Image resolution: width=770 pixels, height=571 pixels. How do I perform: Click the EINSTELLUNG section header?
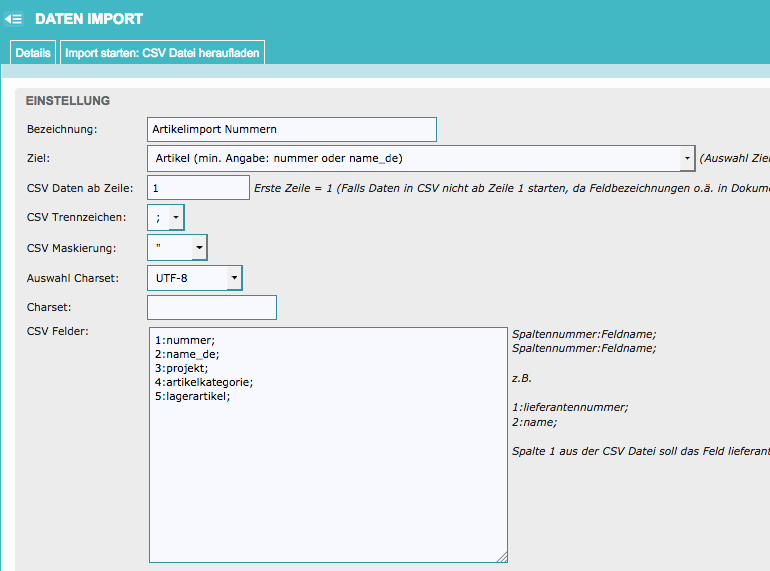pyautogui.click(x=67, y=101)
